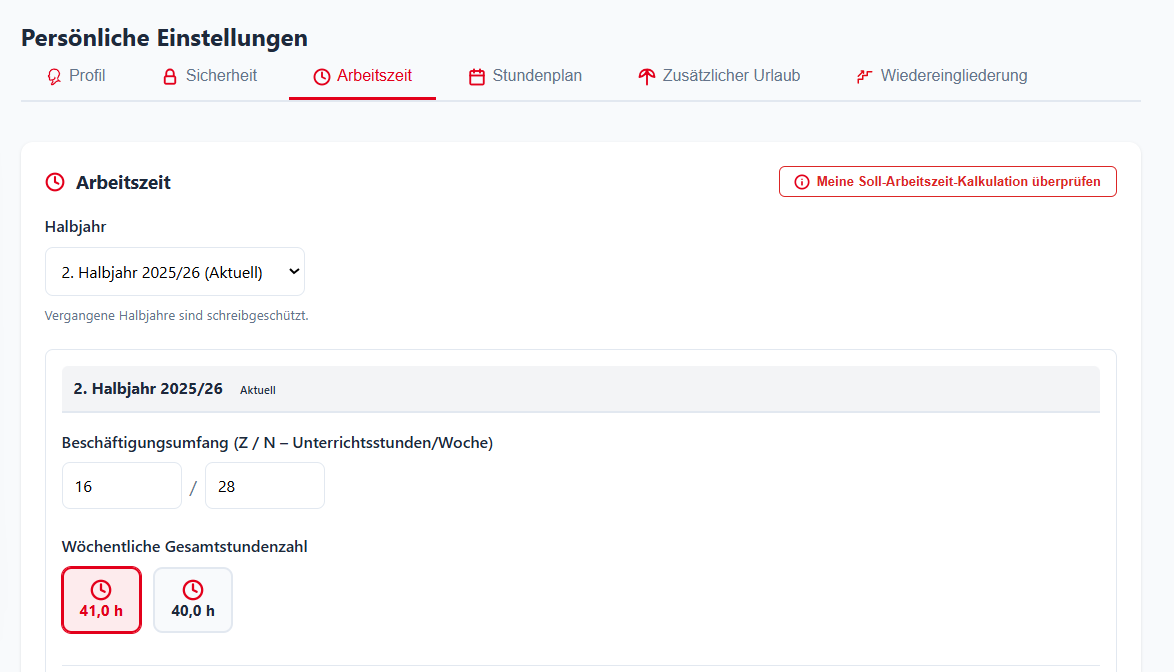Check Meine Soll-Arbeitszeit-Kalkulation überprüfen
The width and height of the screenshot is (1174, 672).
click(x=947, y=182)
